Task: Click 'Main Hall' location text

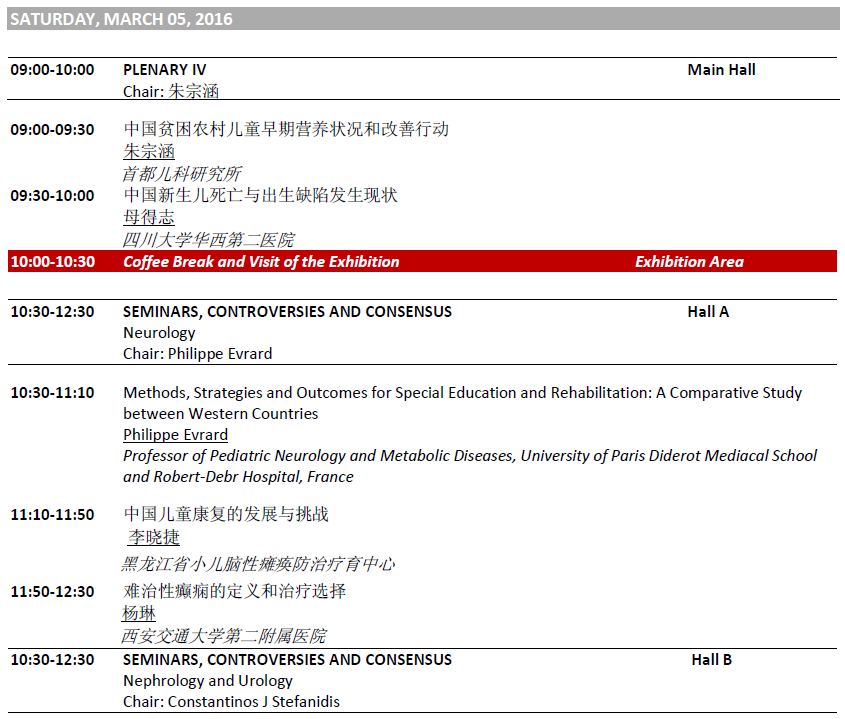Action: pyautogui.click(x=721, y=70)
